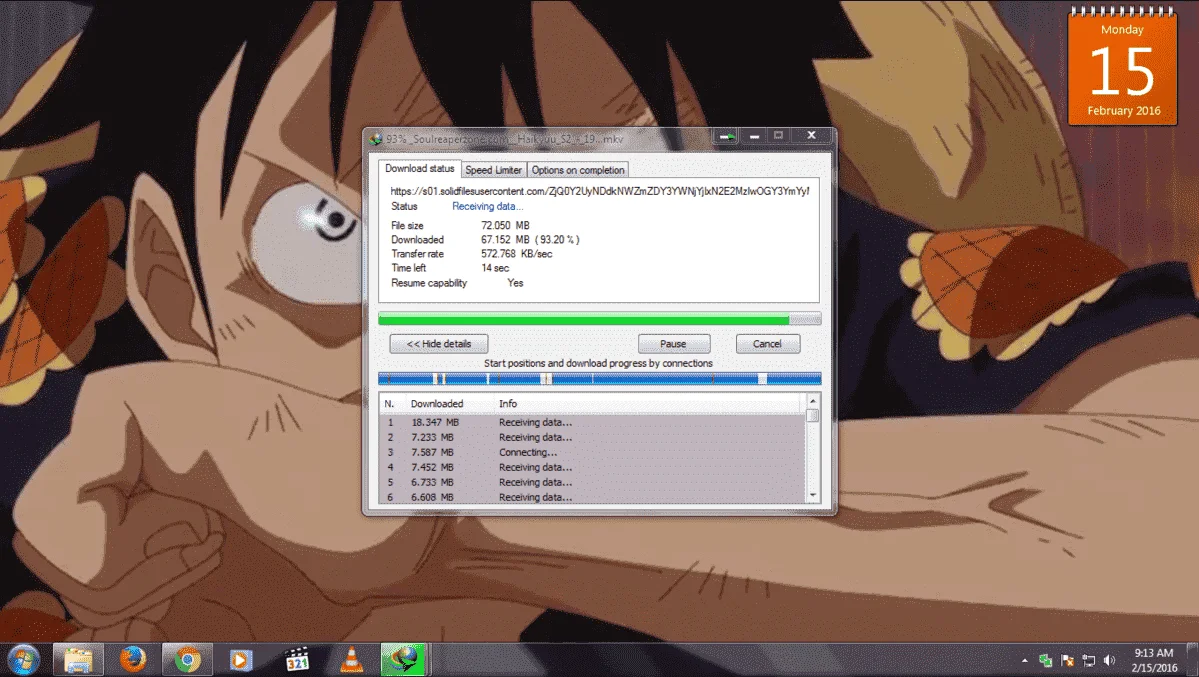Click the calendar gadget showing February 15
This screenshot has height=677, width=1199.
(1123, 67)
